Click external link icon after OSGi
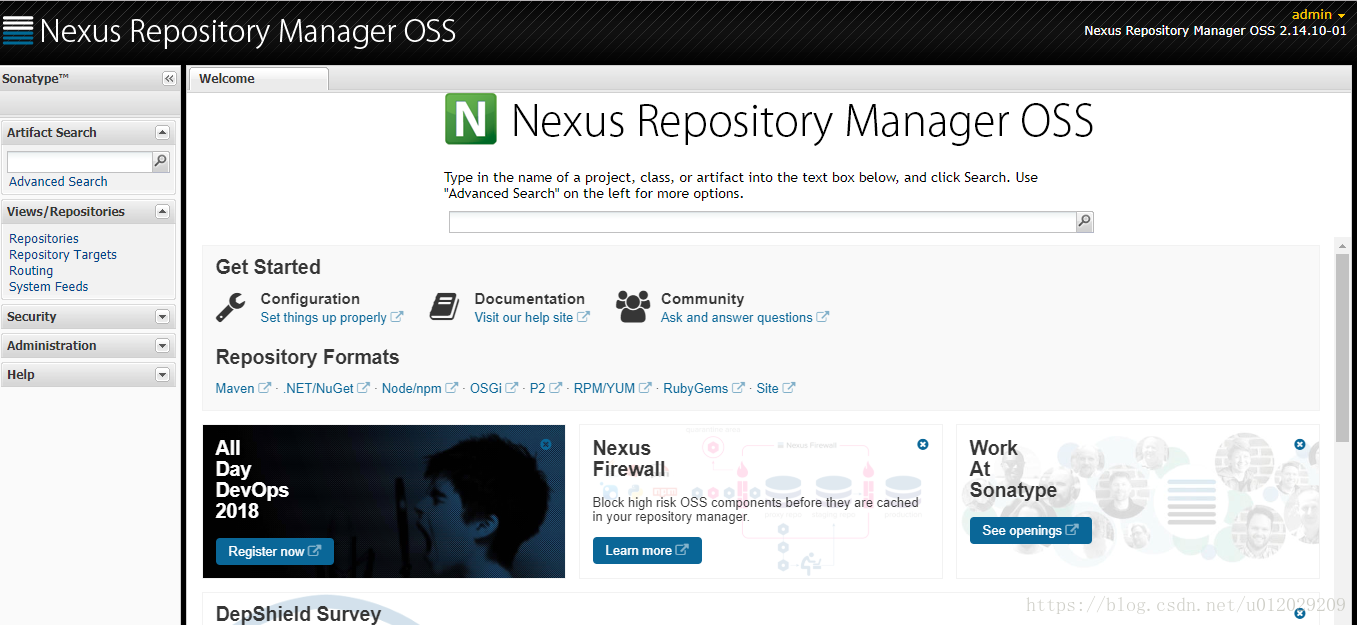Image resolution: width=1357 pixels, height=625 pixels. coord(512,388)
